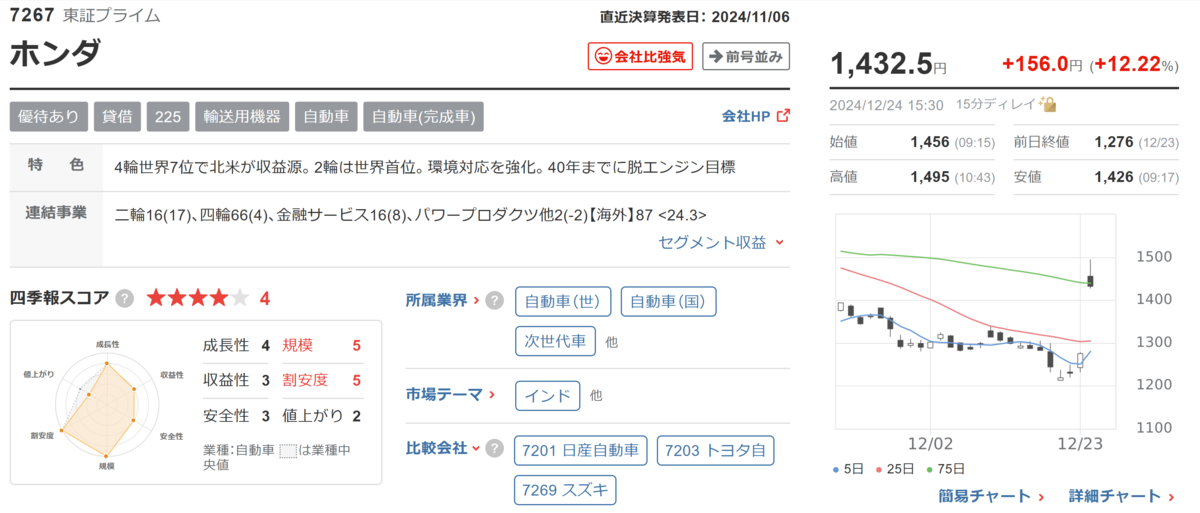Click the price change +156.0円
This screenshot has width=1200, height=513.
pos(1042,64)
